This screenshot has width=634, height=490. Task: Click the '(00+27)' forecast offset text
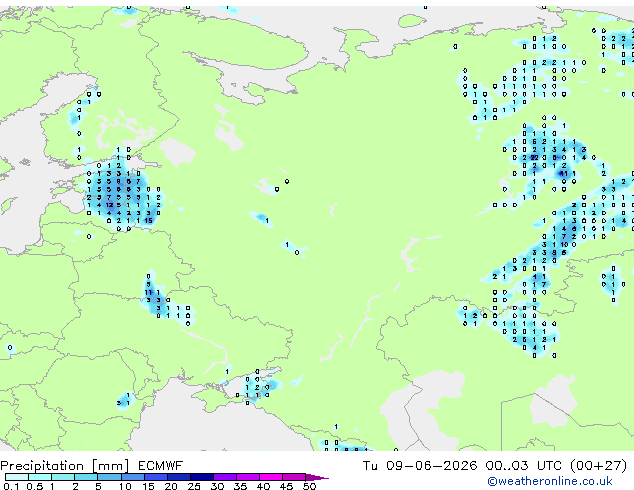[598, 466]
